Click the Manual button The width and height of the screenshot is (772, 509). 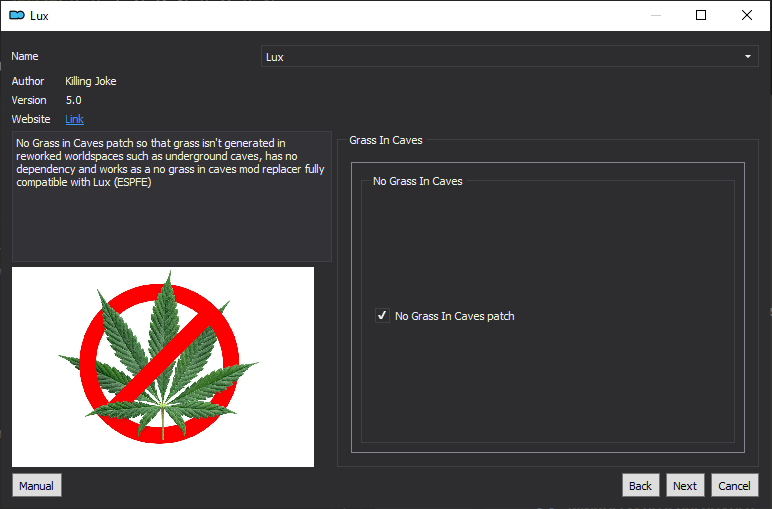[36, 486]
